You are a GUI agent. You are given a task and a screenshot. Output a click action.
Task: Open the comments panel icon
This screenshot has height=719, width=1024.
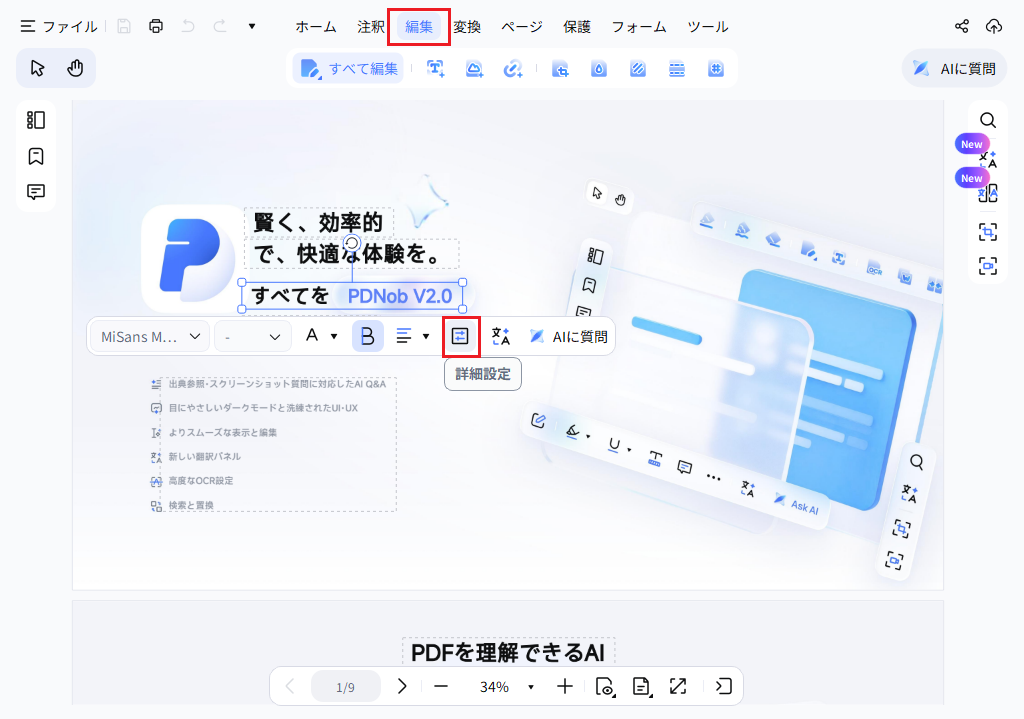pos(36,192)
